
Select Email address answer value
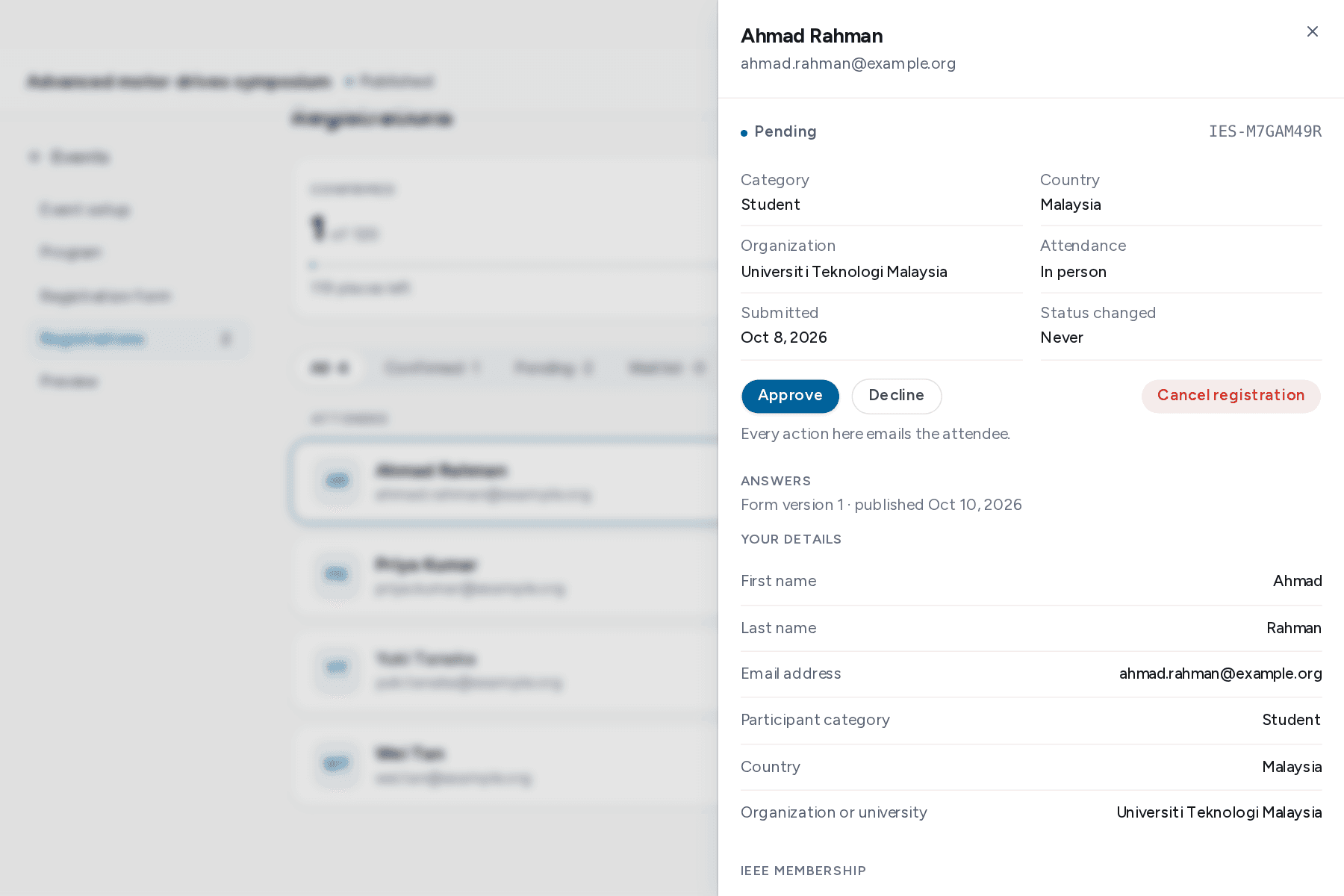1220,673
